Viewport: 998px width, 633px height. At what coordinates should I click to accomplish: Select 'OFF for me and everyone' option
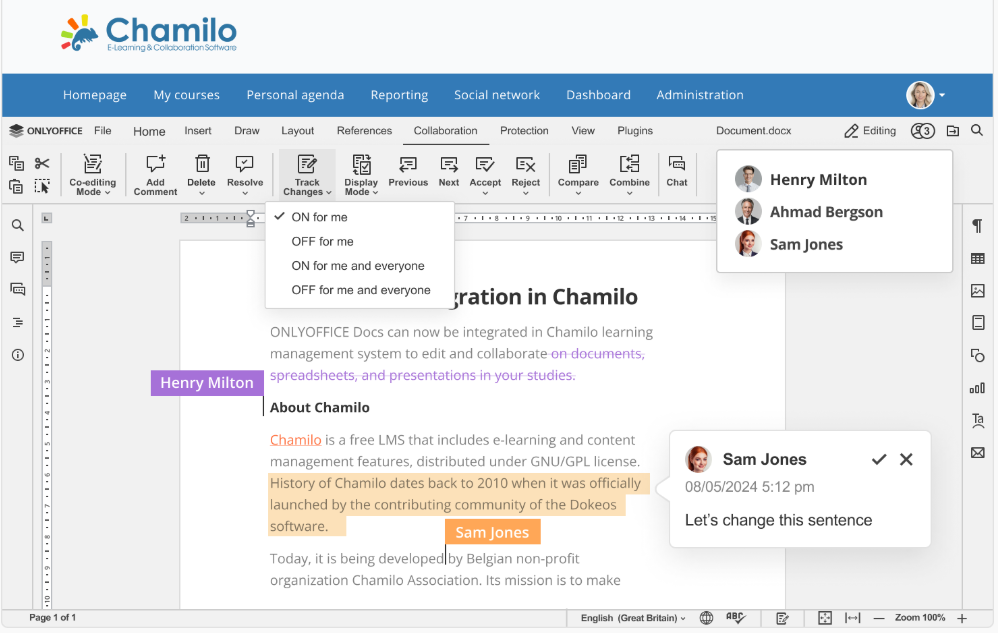point(360,289)
